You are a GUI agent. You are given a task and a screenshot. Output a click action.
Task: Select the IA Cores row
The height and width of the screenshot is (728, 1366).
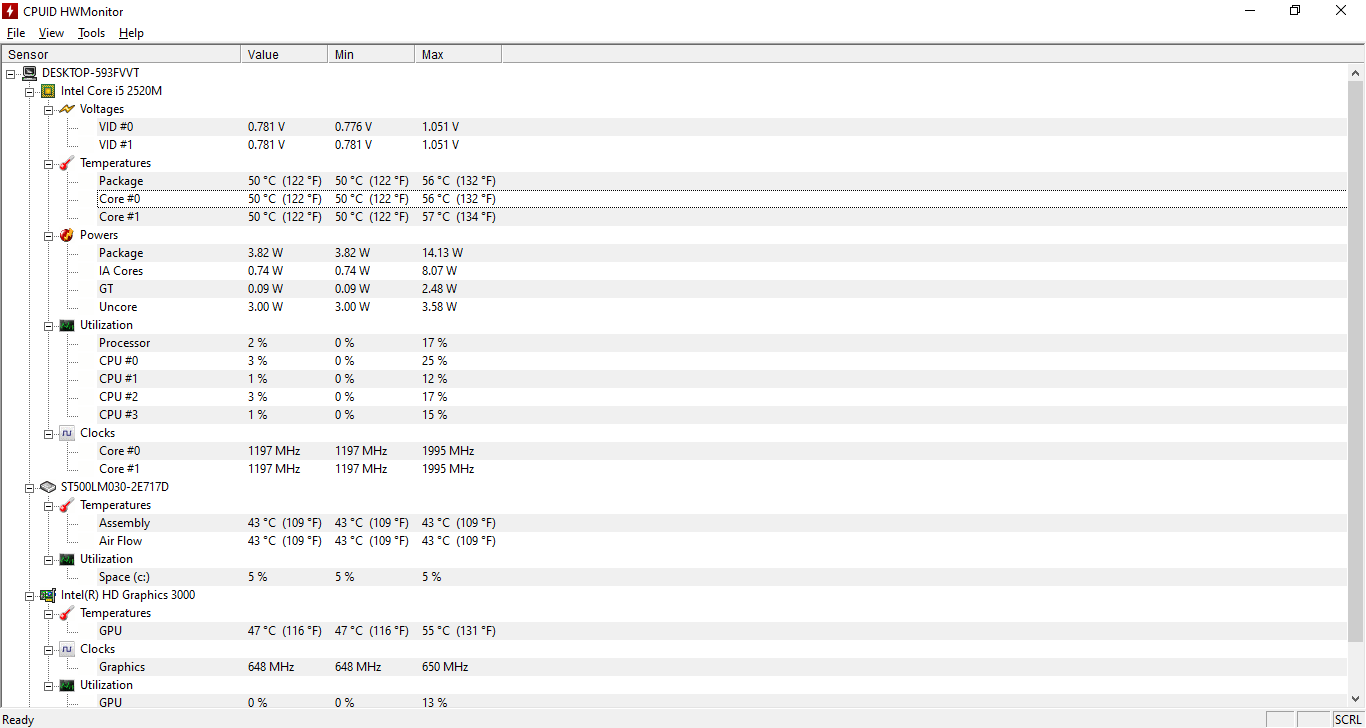tap(721, 271)
